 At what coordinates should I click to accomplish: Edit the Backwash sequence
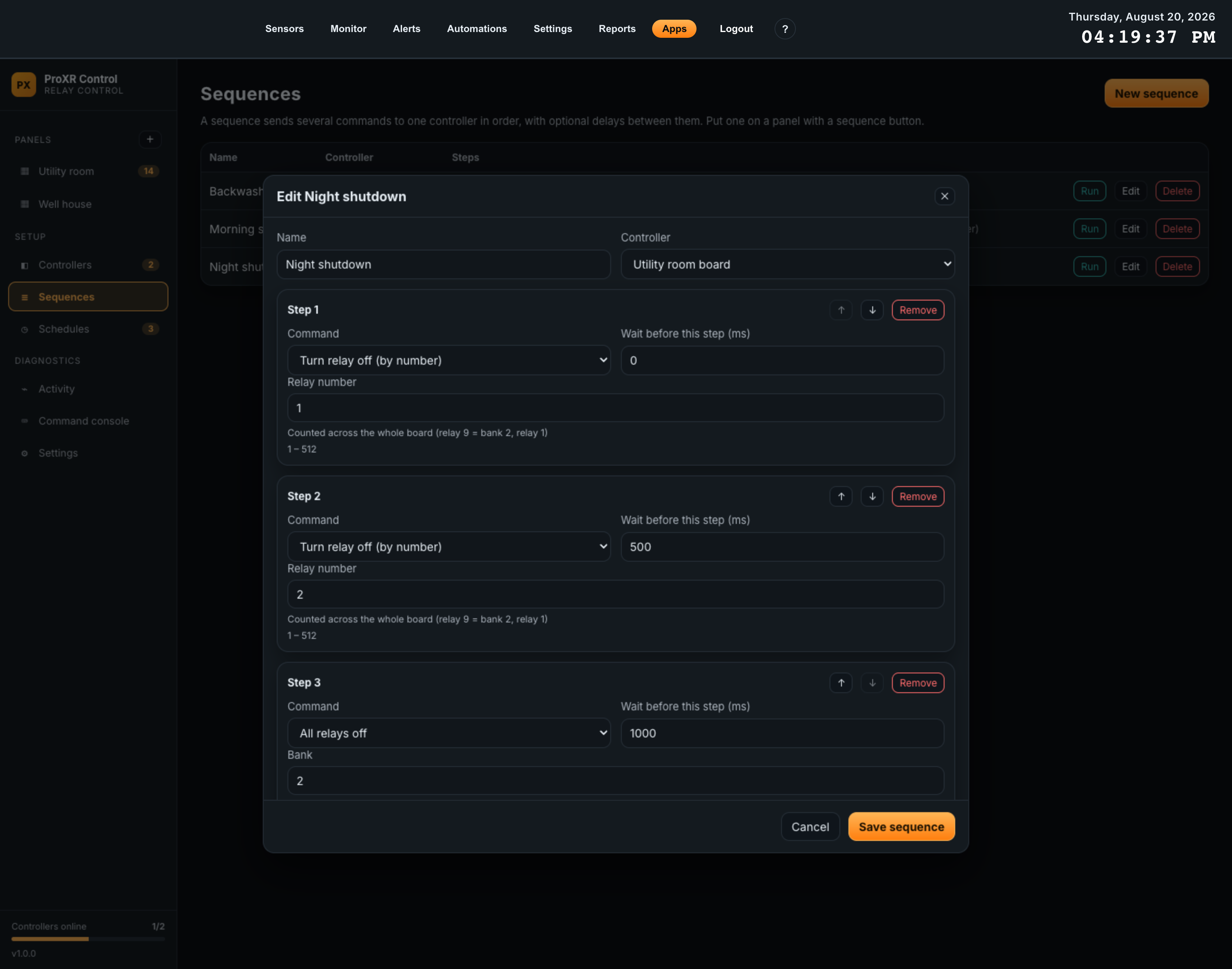1131,191
